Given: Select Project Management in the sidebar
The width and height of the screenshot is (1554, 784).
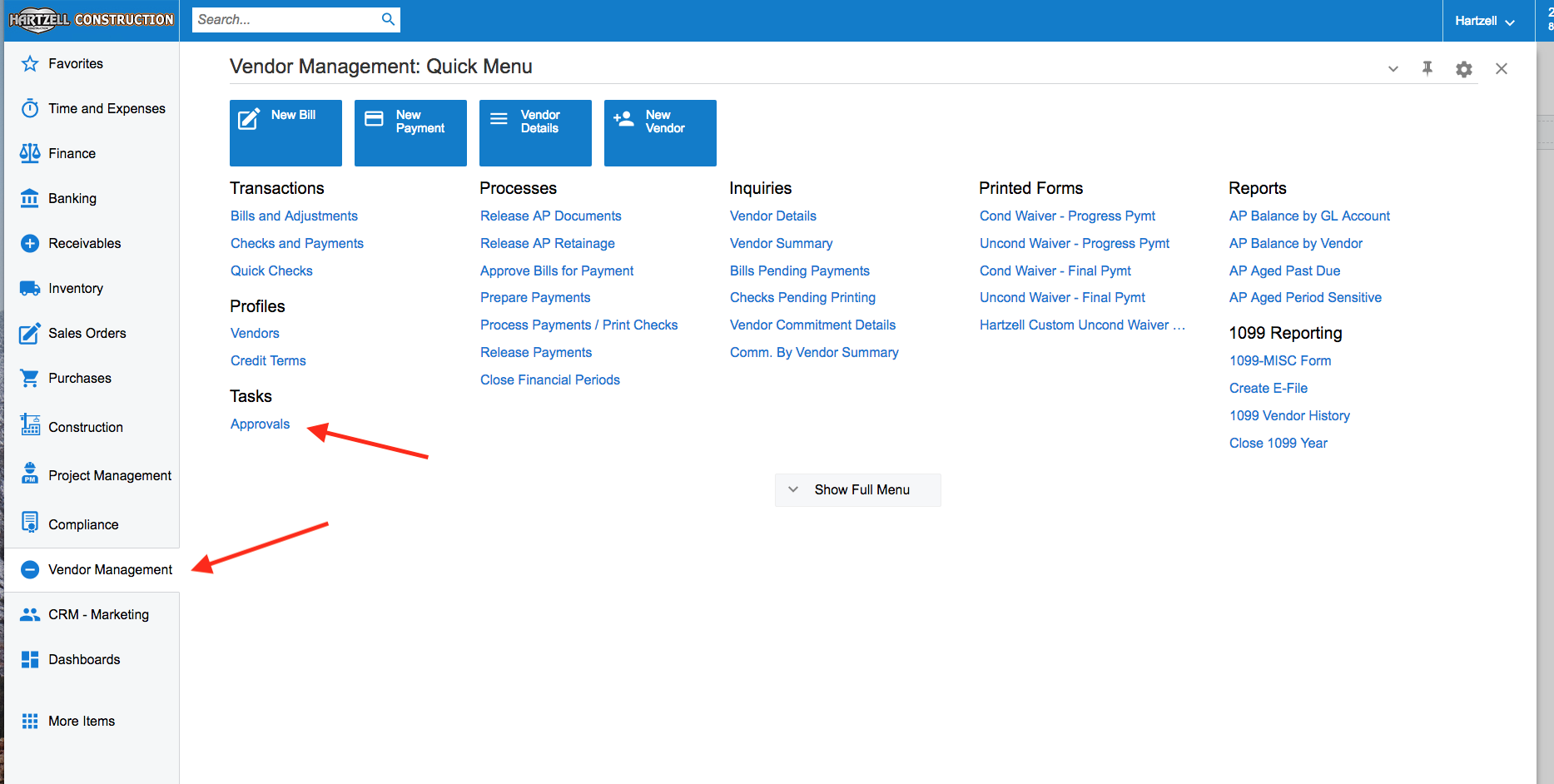Looking at the screenshot, I should coord(110,475).
